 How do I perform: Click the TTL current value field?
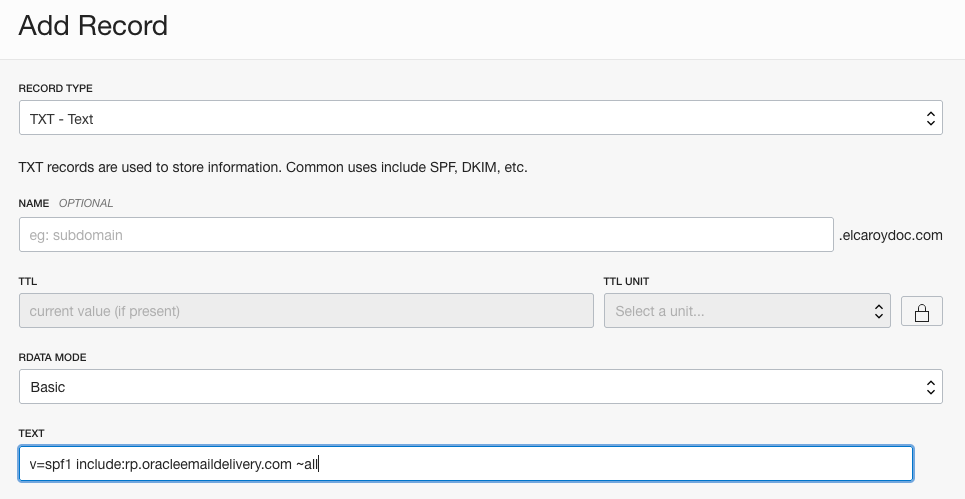click(x=306, y=311)
